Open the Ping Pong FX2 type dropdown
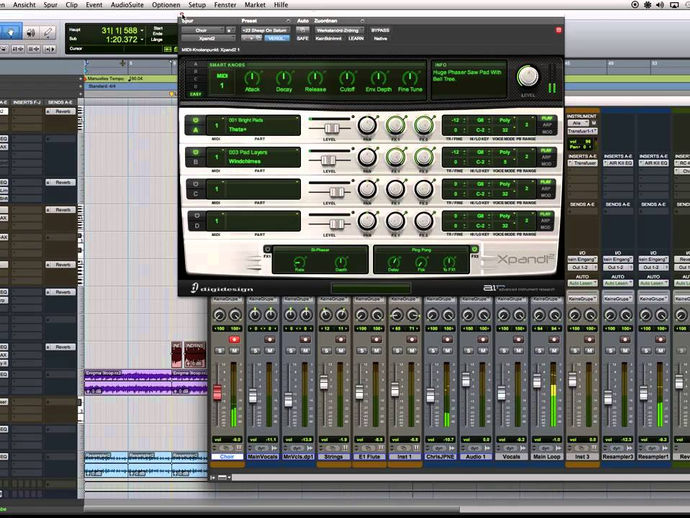Viewport: 690px width, 518px height. 421,250
